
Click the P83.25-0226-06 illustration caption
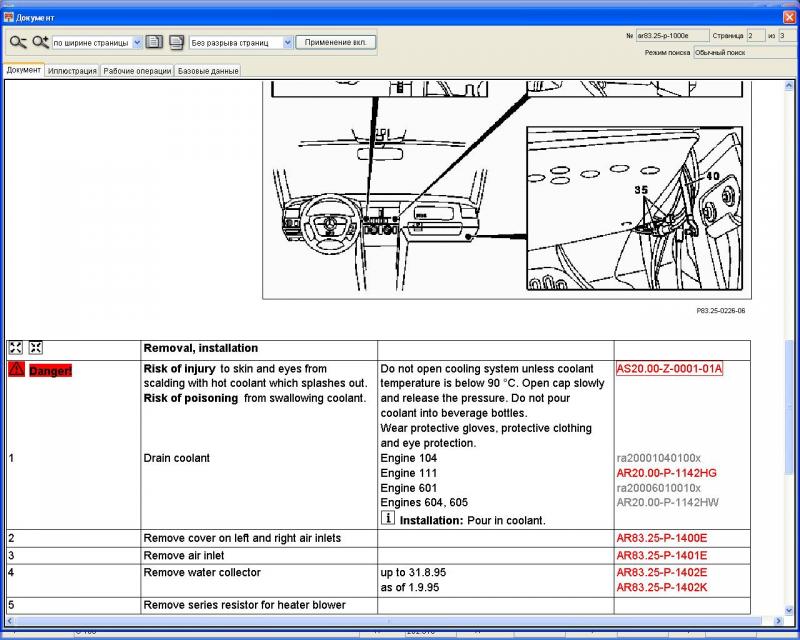click(x=720, y=310)
